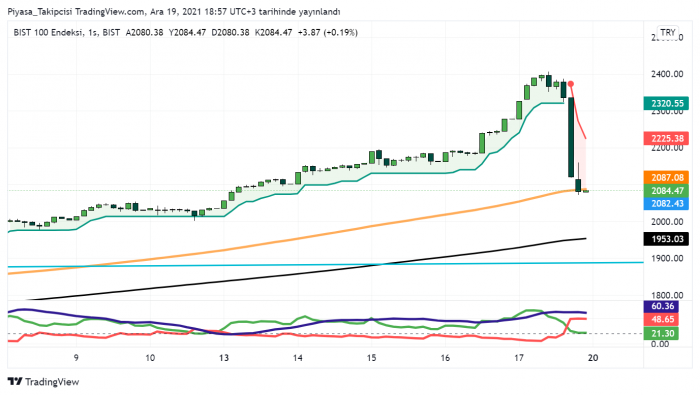Select the 2225.38 red price tag

pyautogui.click(x=666, y=138)
